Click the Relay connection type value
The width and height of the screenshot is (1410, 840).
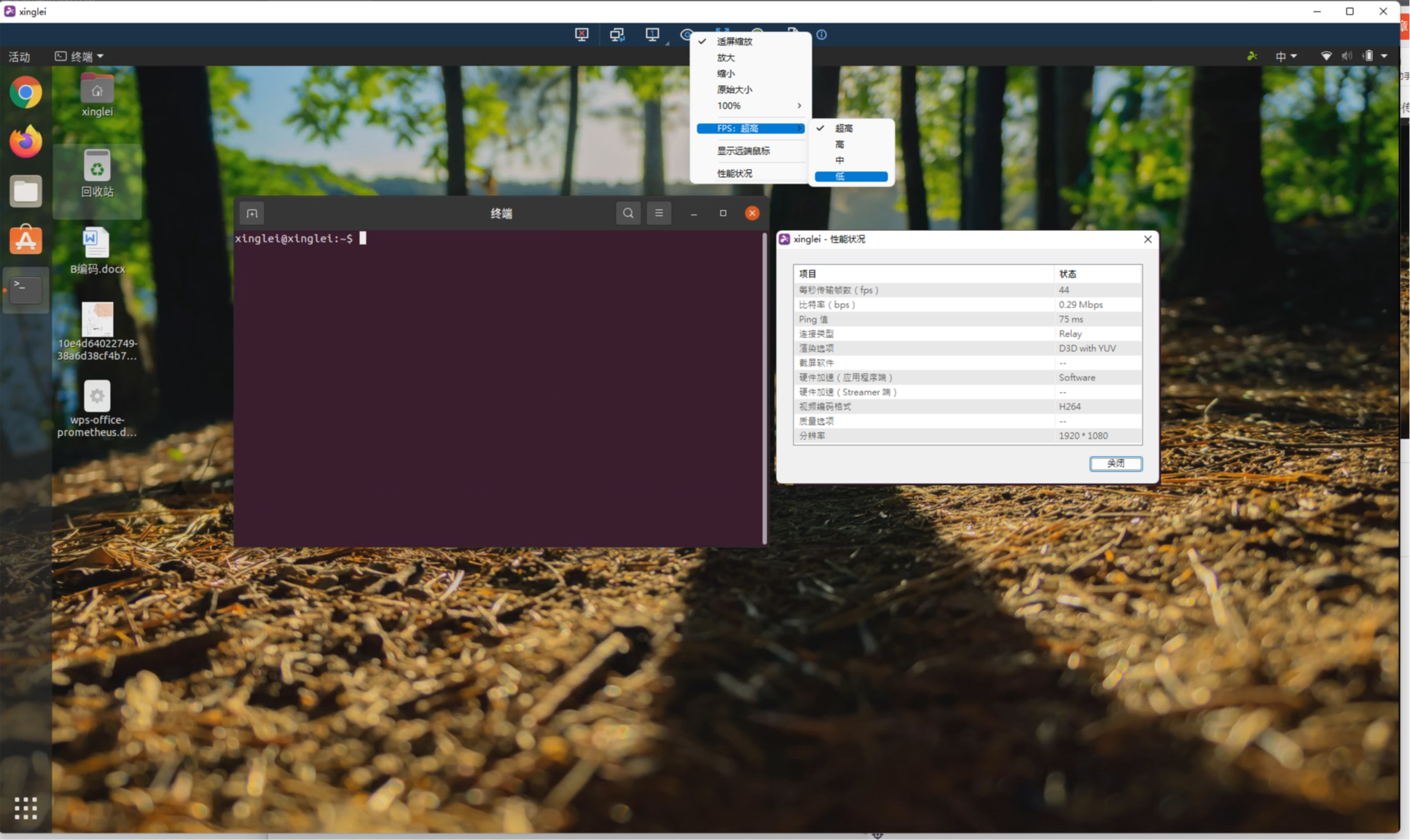(x=1070, y=334)
